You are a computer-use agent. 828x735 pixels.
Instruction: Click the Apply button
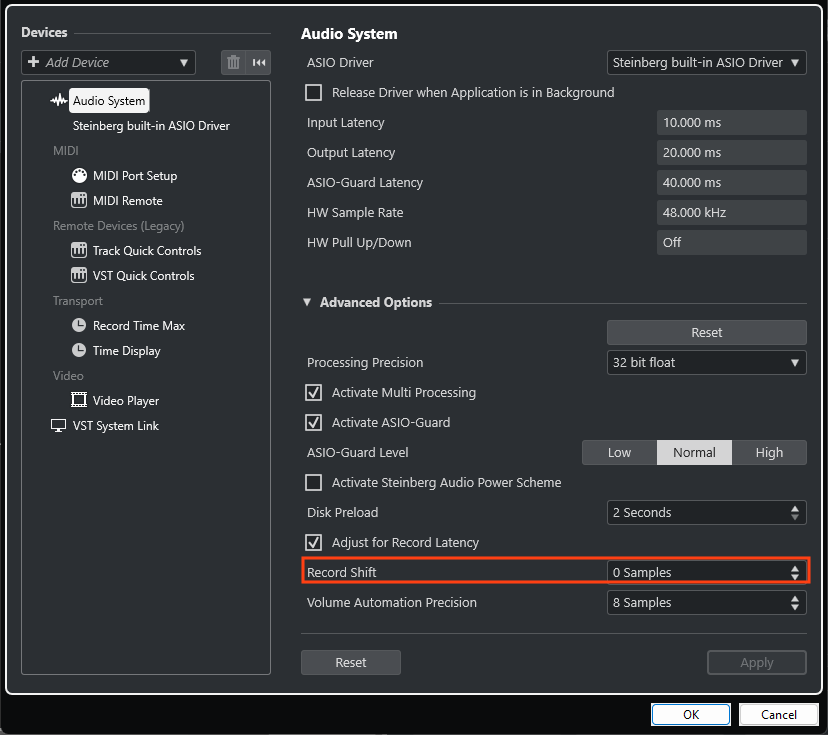[x=757, y=662]
